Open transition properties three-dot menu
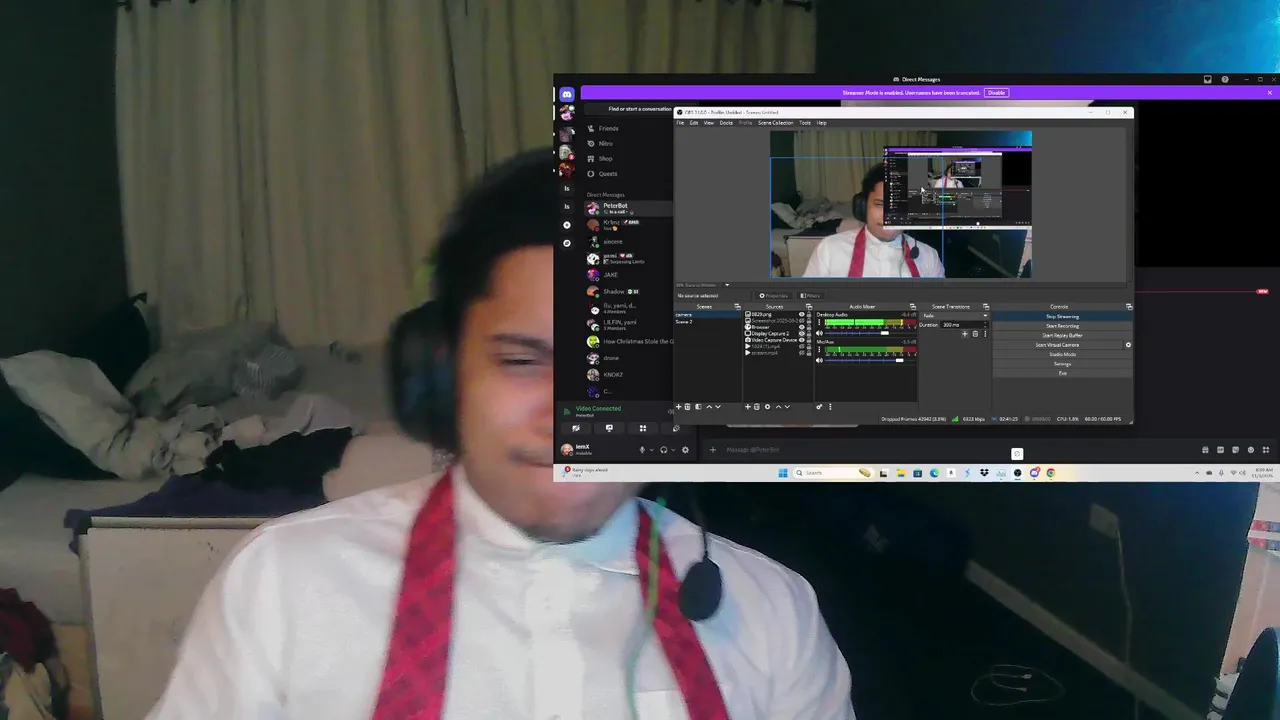Screen dimensions: 1280x720 985,334
